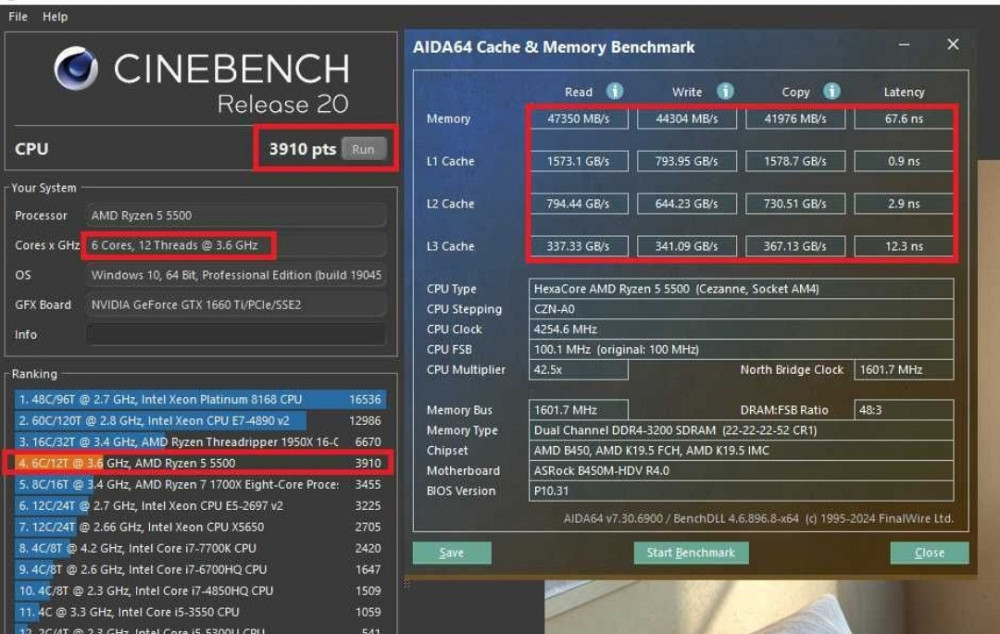Open the Help menu in Cinebench
1000x634 pixels.
pyautogui.click(x=54, y=16)
